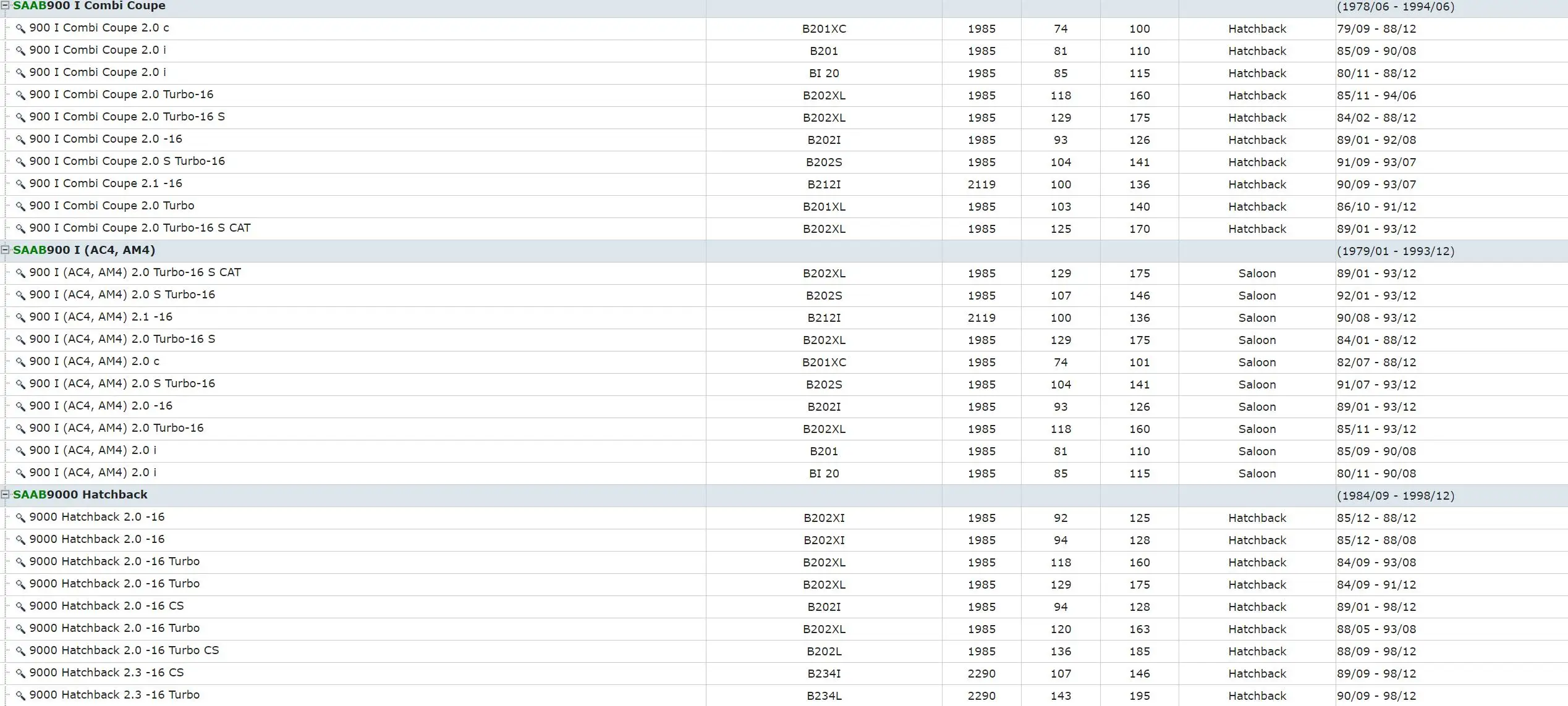
Task: Click magnifier icon for 900 I Combi Coupe 2.0 c
Action: point(20,29)
